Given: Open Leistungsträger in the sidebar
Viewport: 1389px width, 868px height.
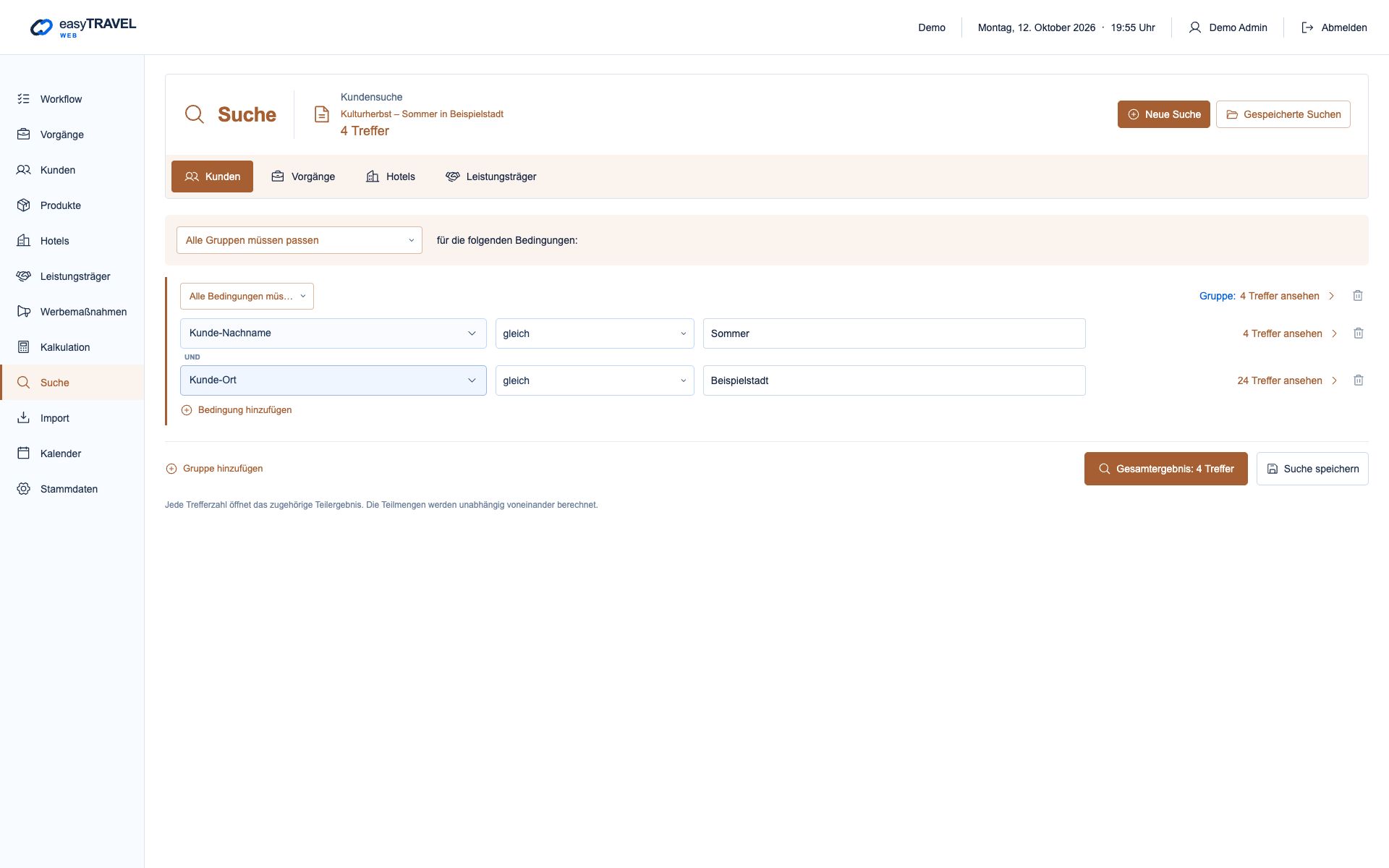Looking at the screenshot, I should coord(72,276).
